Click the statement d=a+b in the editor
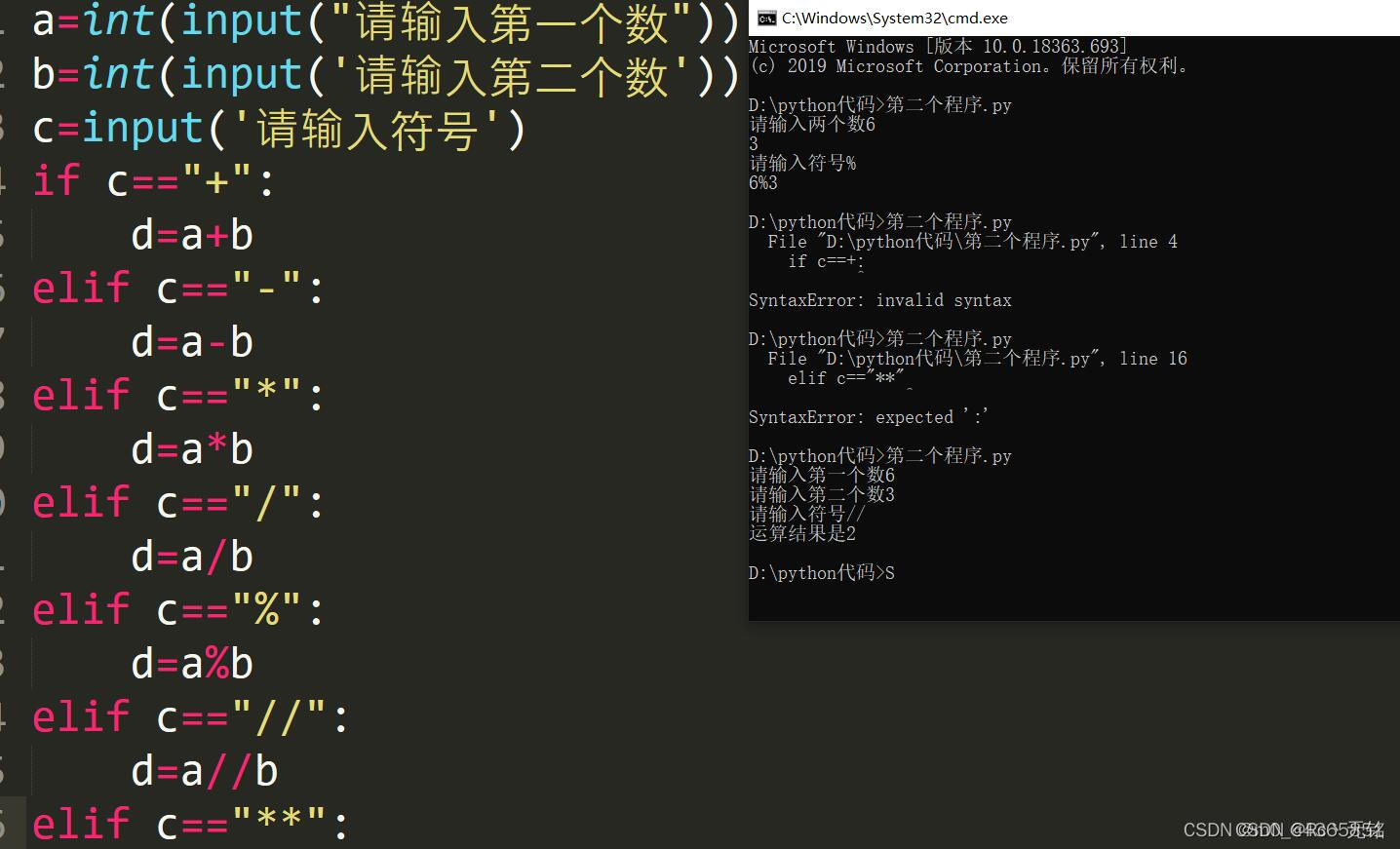The image size is (1400, 849). (x=192, y=235)
